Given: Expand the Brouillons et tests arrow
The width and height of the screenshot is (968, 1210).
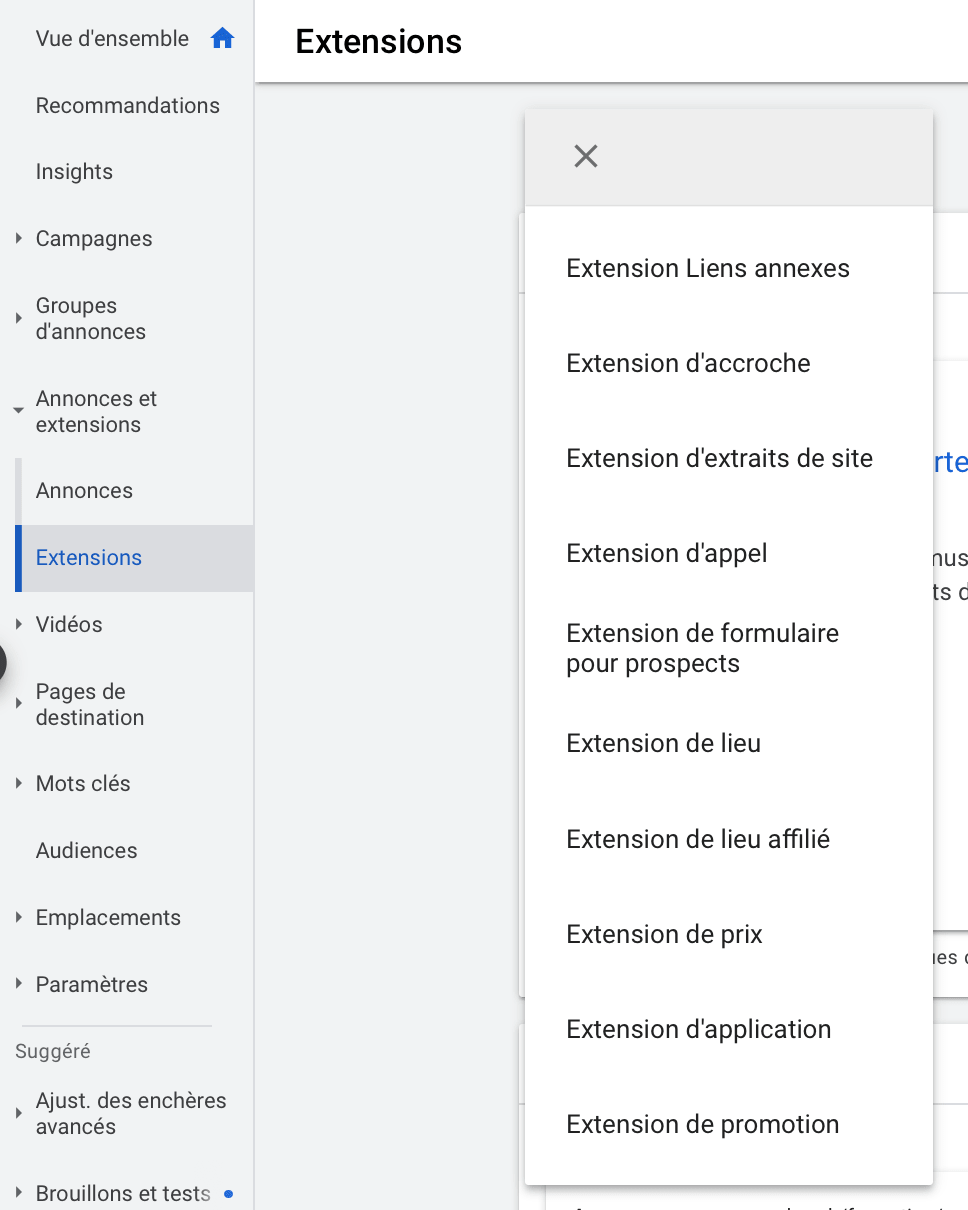Looking at the screenshot, I should pyautogui.click(x=18, y=1193).
